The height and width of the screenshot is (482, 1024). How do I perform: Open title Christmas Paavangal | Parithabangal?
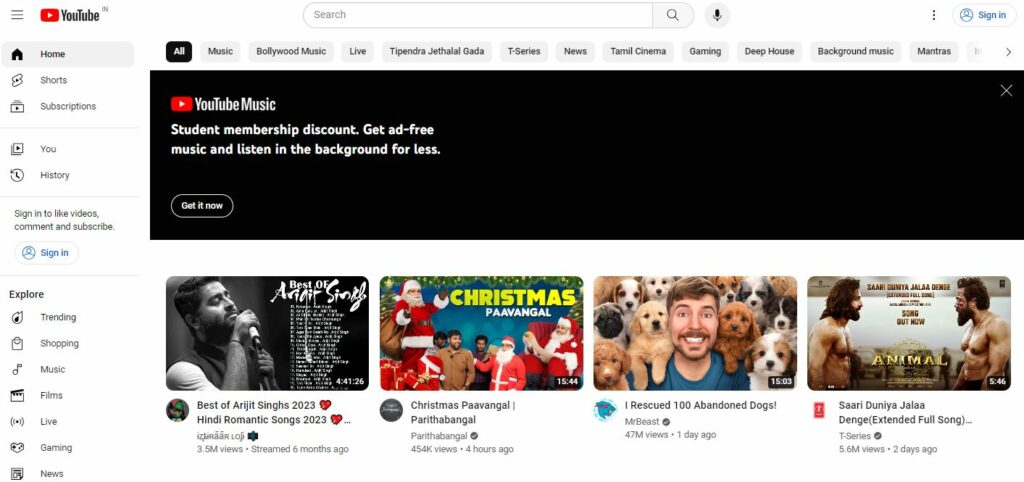tap(463, 412)
